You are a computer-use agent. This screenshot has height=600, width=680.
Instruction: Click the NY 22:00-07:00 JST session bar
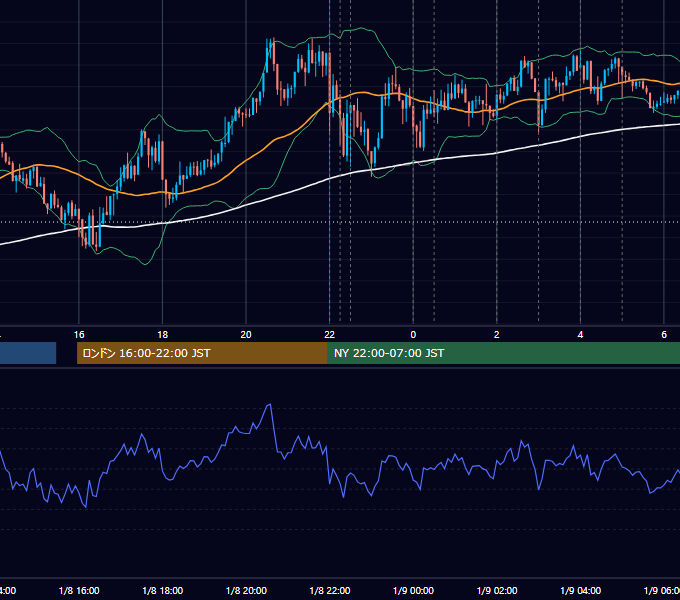point(503,353)
